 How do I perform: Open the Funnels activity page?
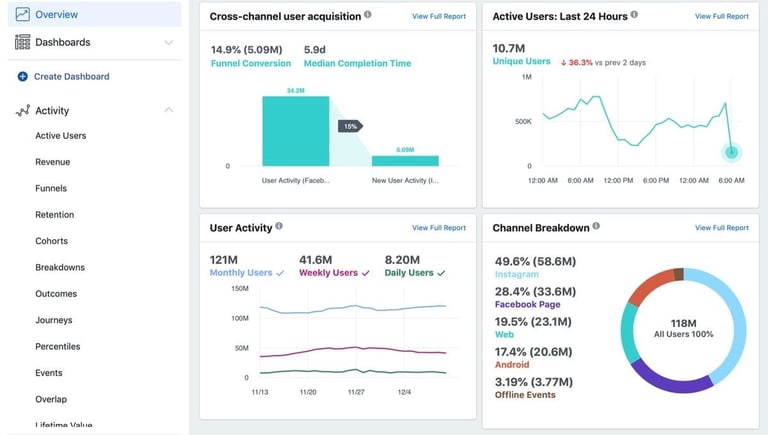point(51,188)
